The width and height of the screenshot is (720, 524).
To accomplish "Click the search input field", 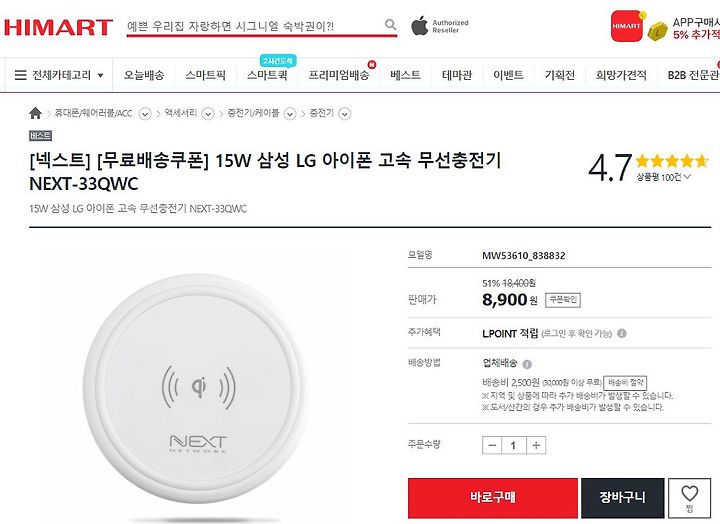I will tap(255, 26).
